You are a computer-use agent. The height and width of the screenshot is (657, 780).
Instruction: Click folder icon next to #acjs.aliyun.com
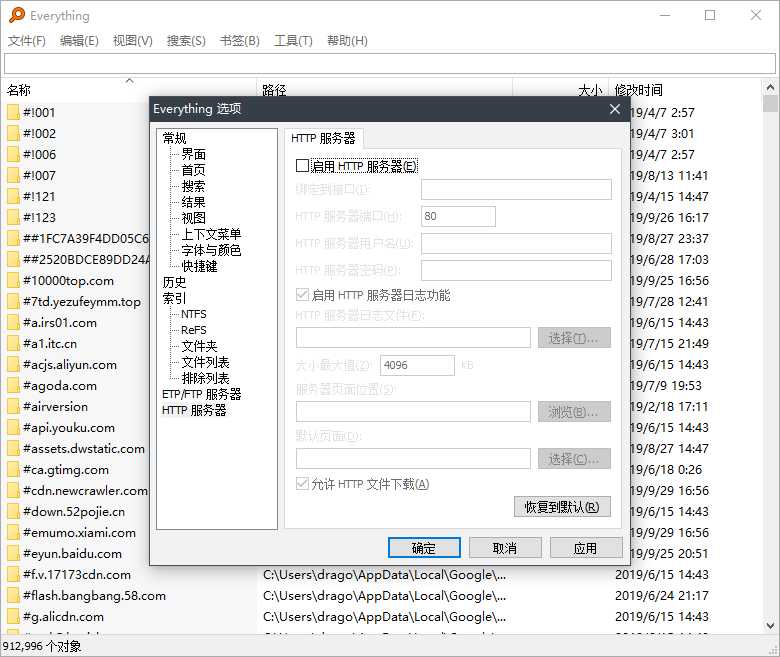(x=13, y=365)
